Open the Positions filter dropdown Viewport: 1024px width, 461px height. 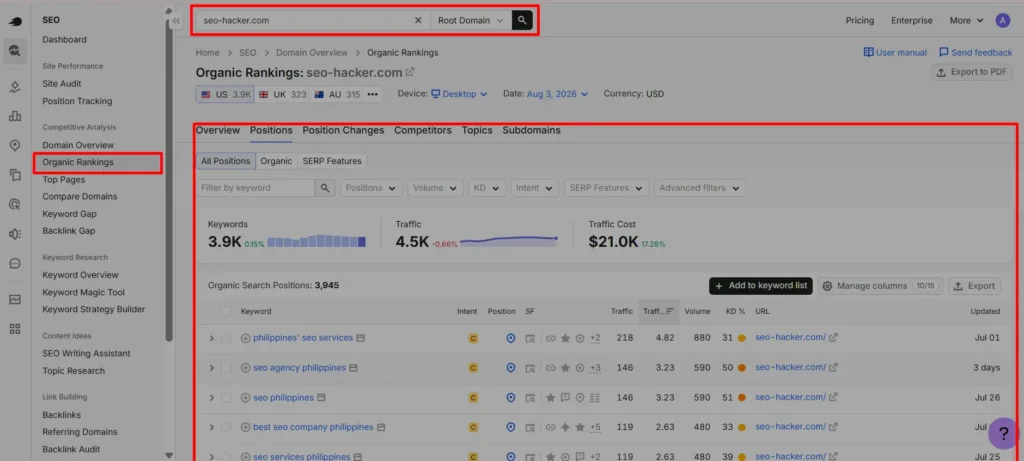tap(371, 188)
